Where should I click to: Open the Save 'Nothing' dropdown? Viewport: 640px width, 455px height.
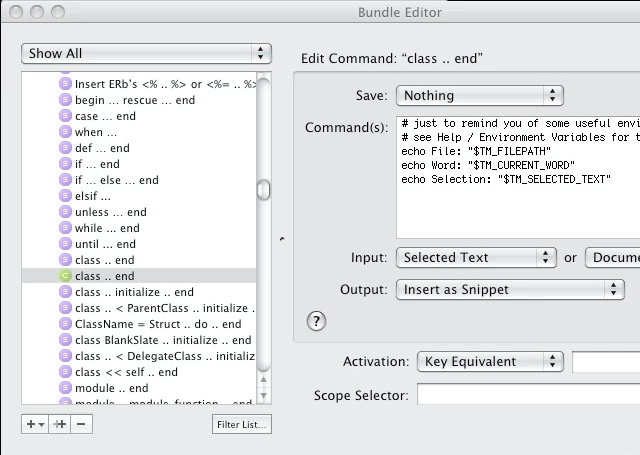click(480, 95)
